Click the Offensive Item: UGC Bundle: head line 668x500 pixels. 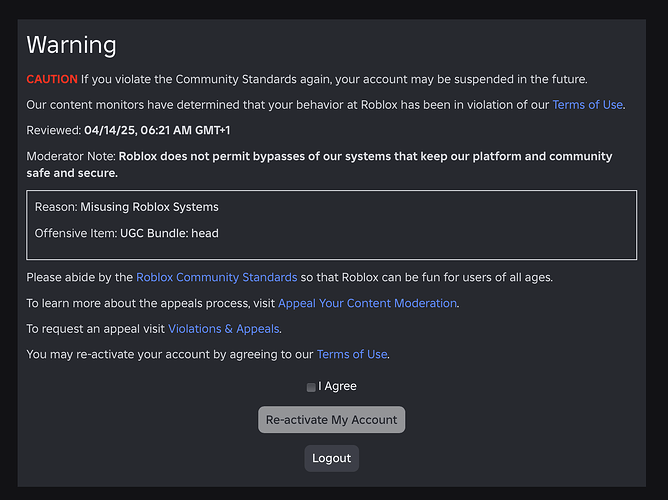pos(126,233)
